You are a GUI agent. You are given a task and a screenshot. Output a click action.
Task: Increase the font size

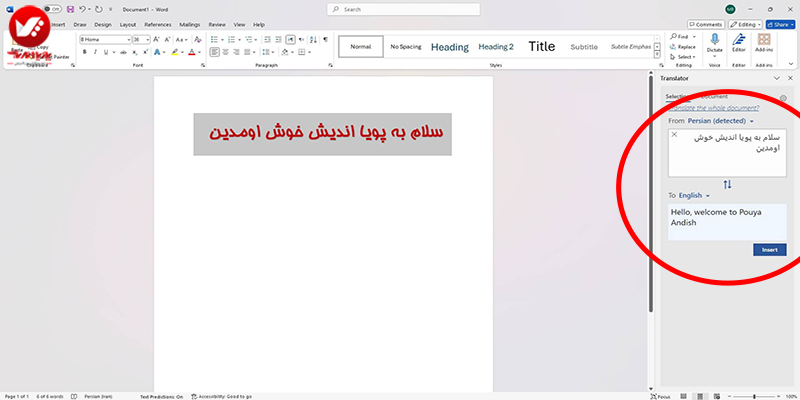point(156,39)
